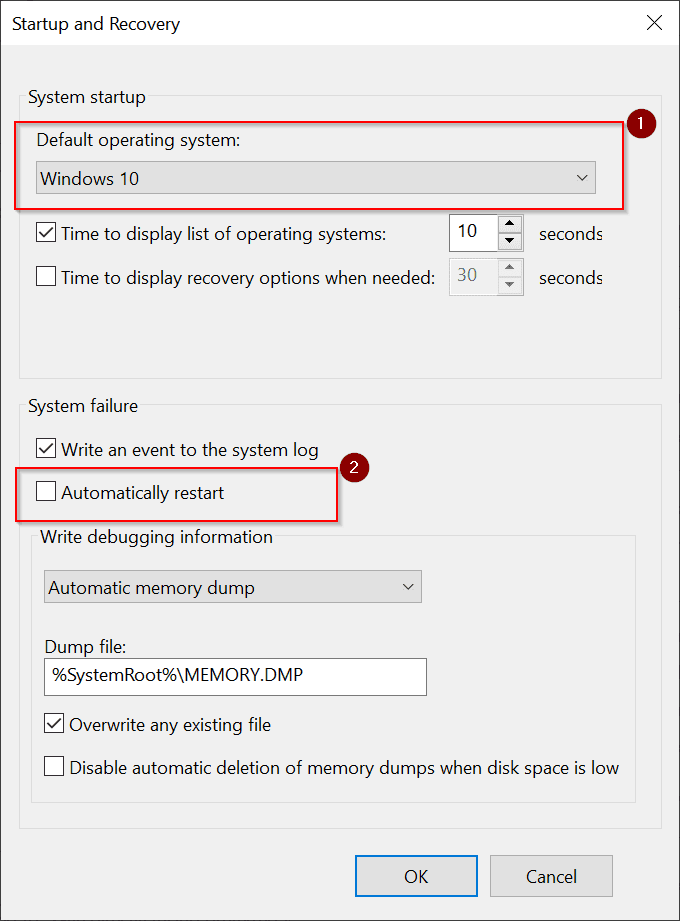This screenshot has height=921, width=680.
Task: Click the down arrow on recovery options timer
Action: [510, 285]
